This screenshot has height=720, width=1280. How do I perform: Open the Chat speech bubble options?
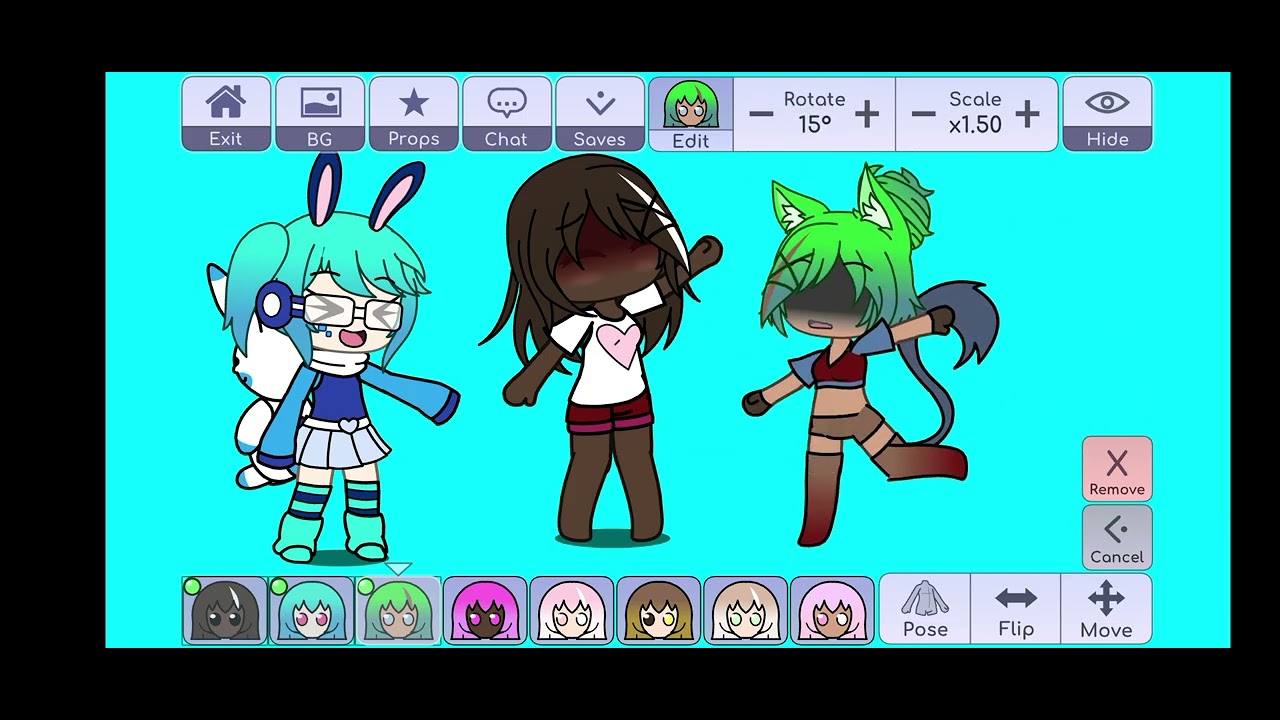[x=506, y=114]
